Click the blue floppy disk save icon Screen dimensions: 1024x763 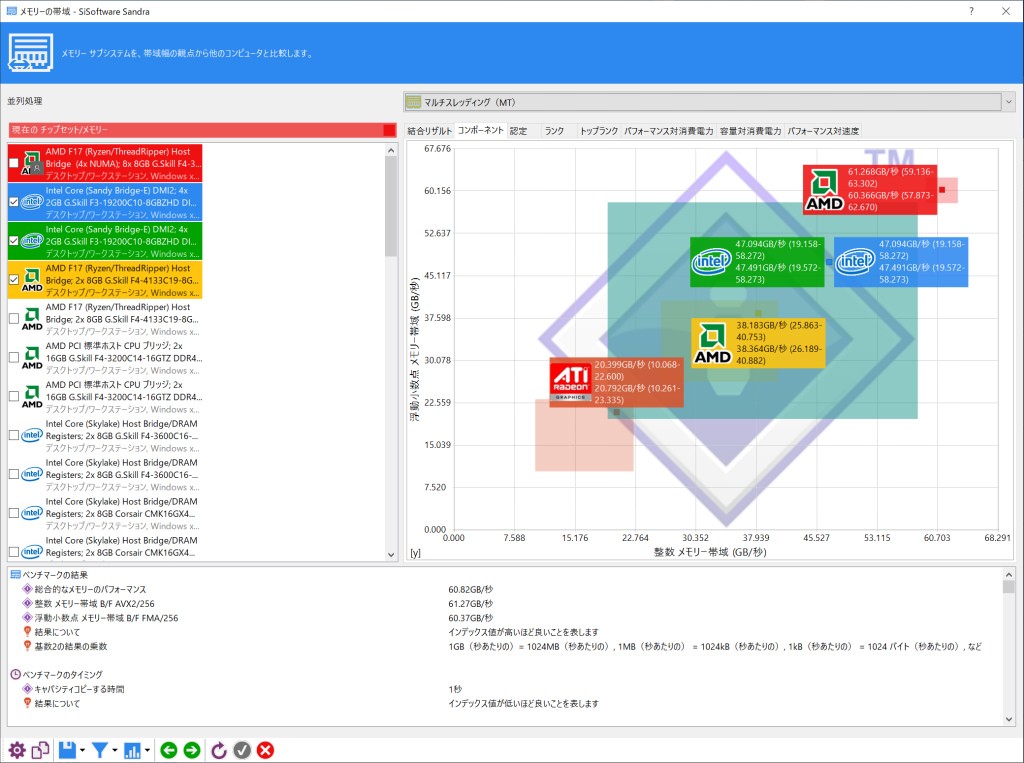pos(67,750)
